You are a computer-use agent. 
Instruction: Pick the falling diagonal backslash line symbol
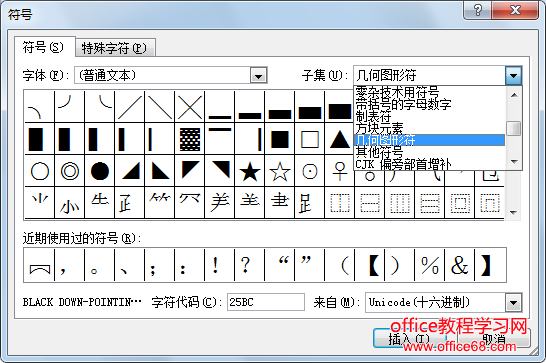[160, 107]
